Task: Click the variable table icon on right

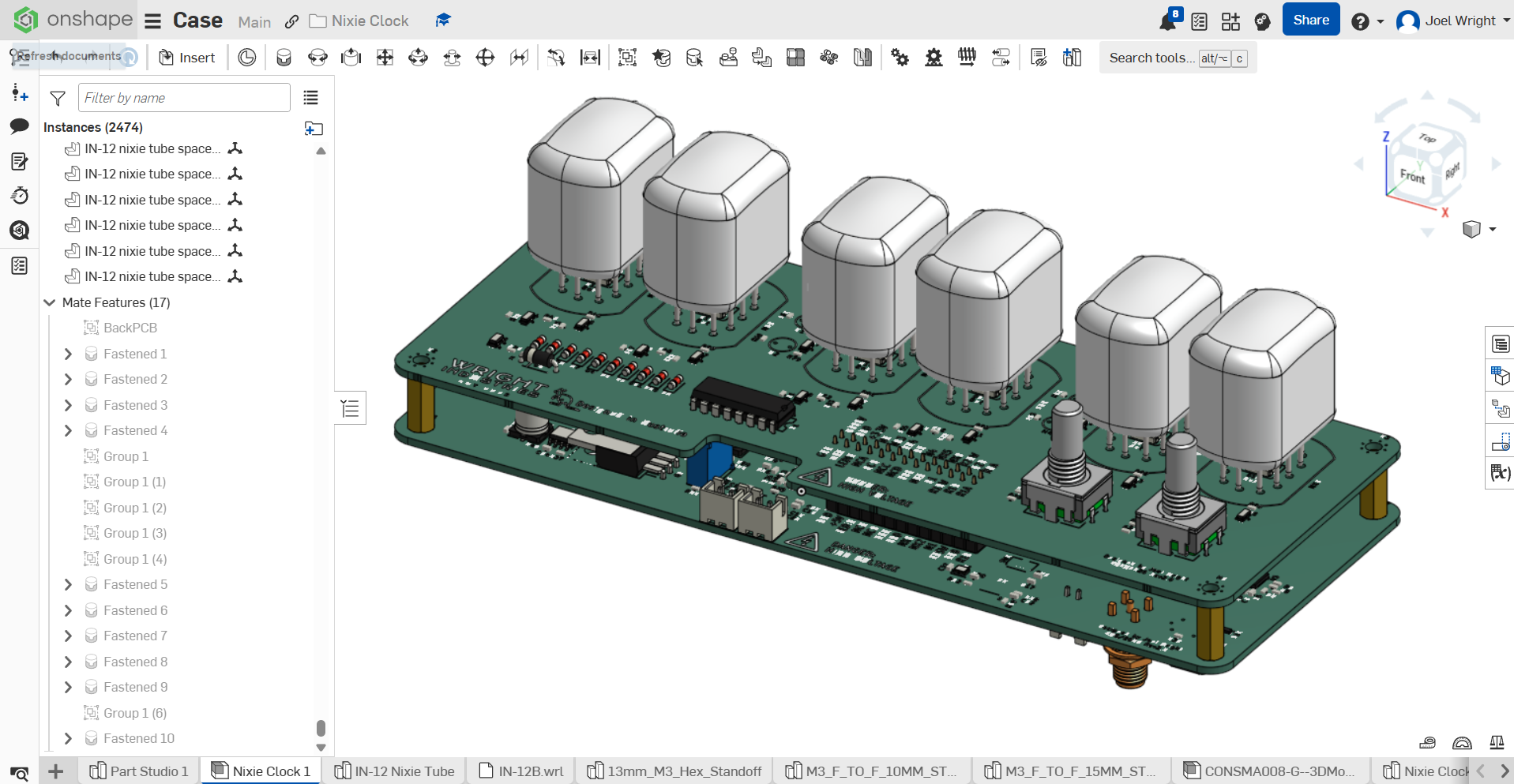Action: (1500, 473)
